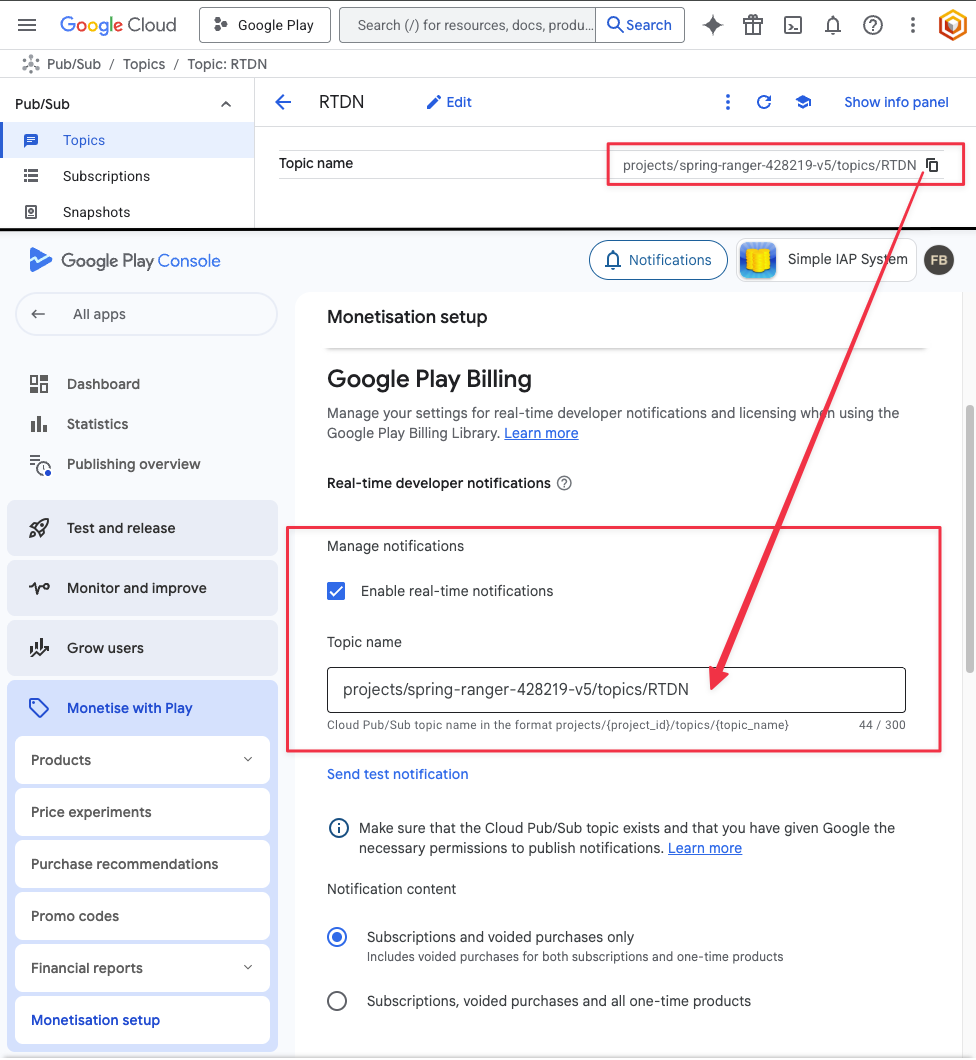
Task: Collapse the Pub/Sub sidebar section
Action: (x=226, y=104)
